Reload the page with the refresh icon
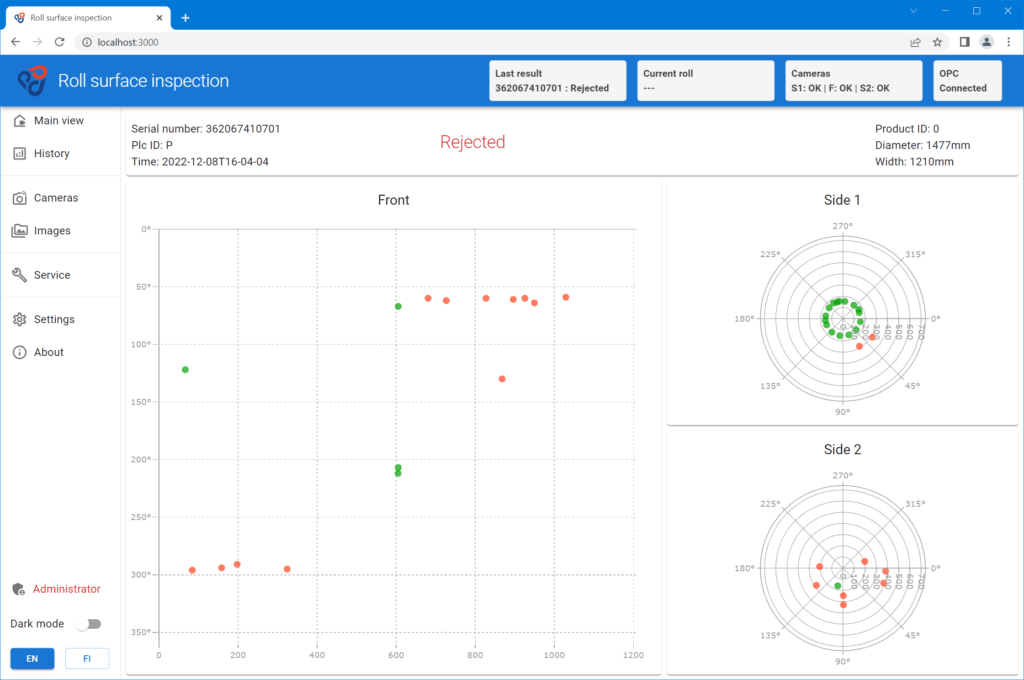This screenshot has height=680, width=1024. [x=59, y=42]
